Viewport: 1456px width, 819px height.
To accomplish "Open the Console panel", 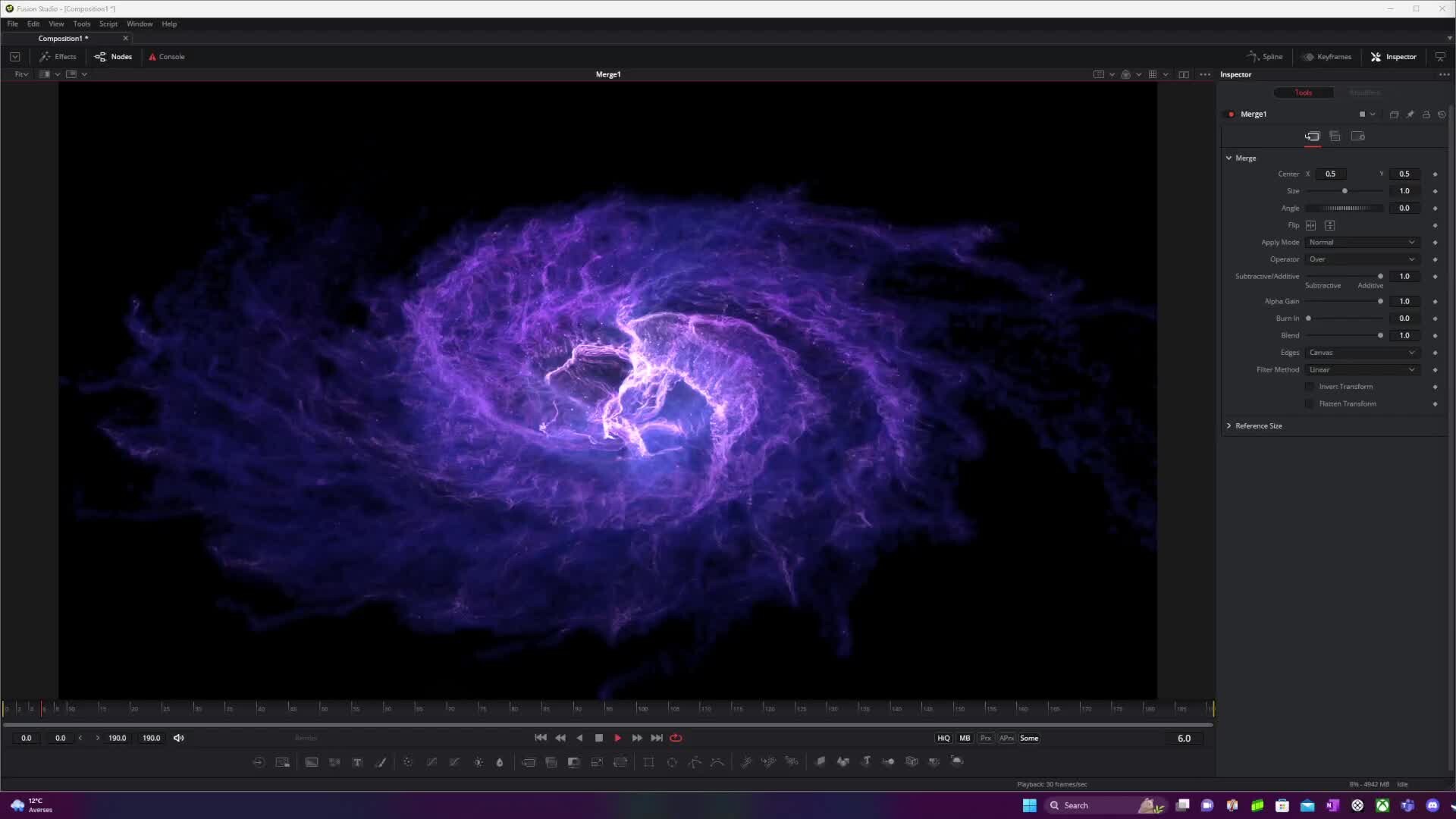I will (166, 56).
